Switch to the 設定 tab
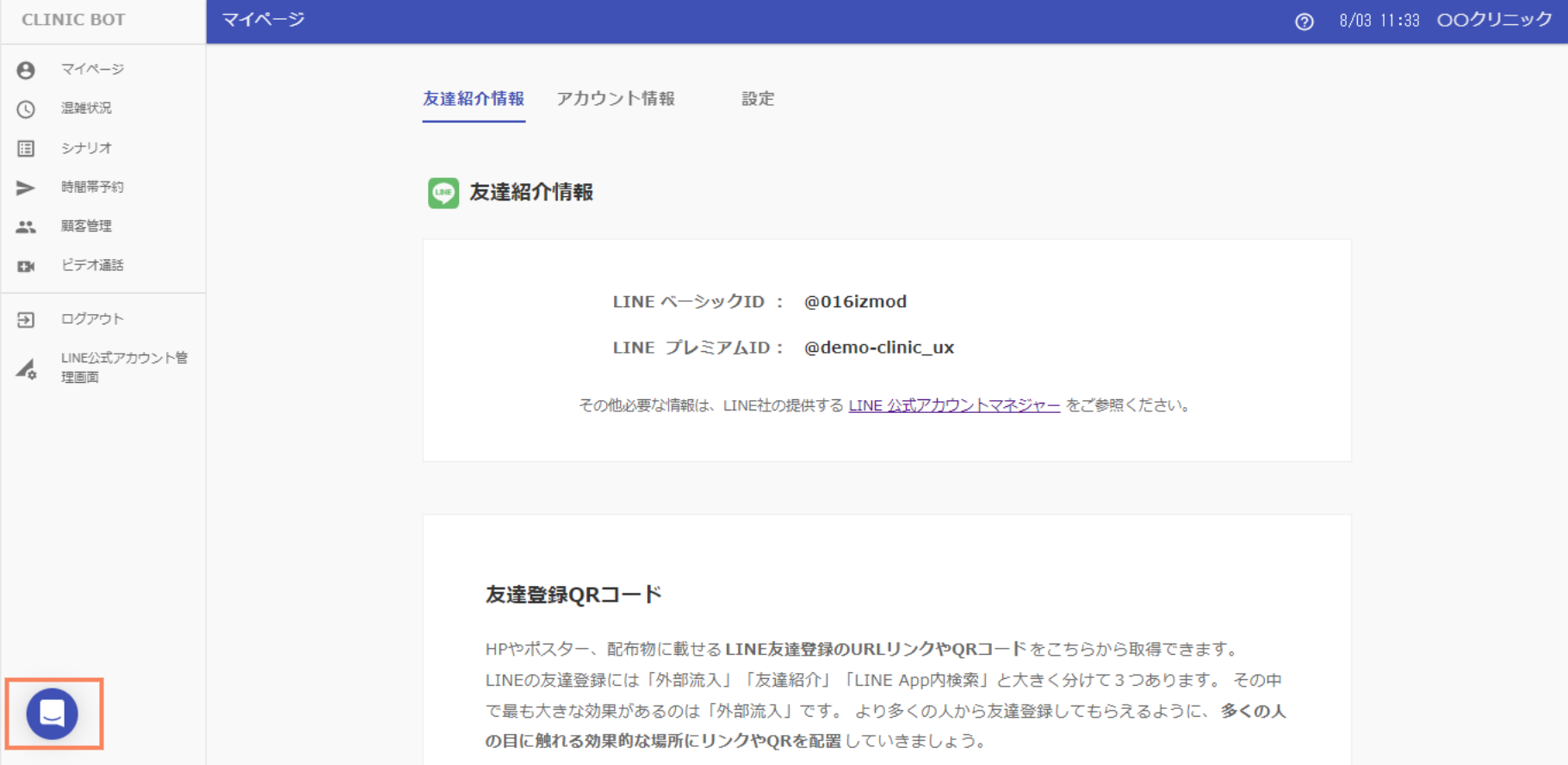The image size is (1568, 765). [758, 99]
